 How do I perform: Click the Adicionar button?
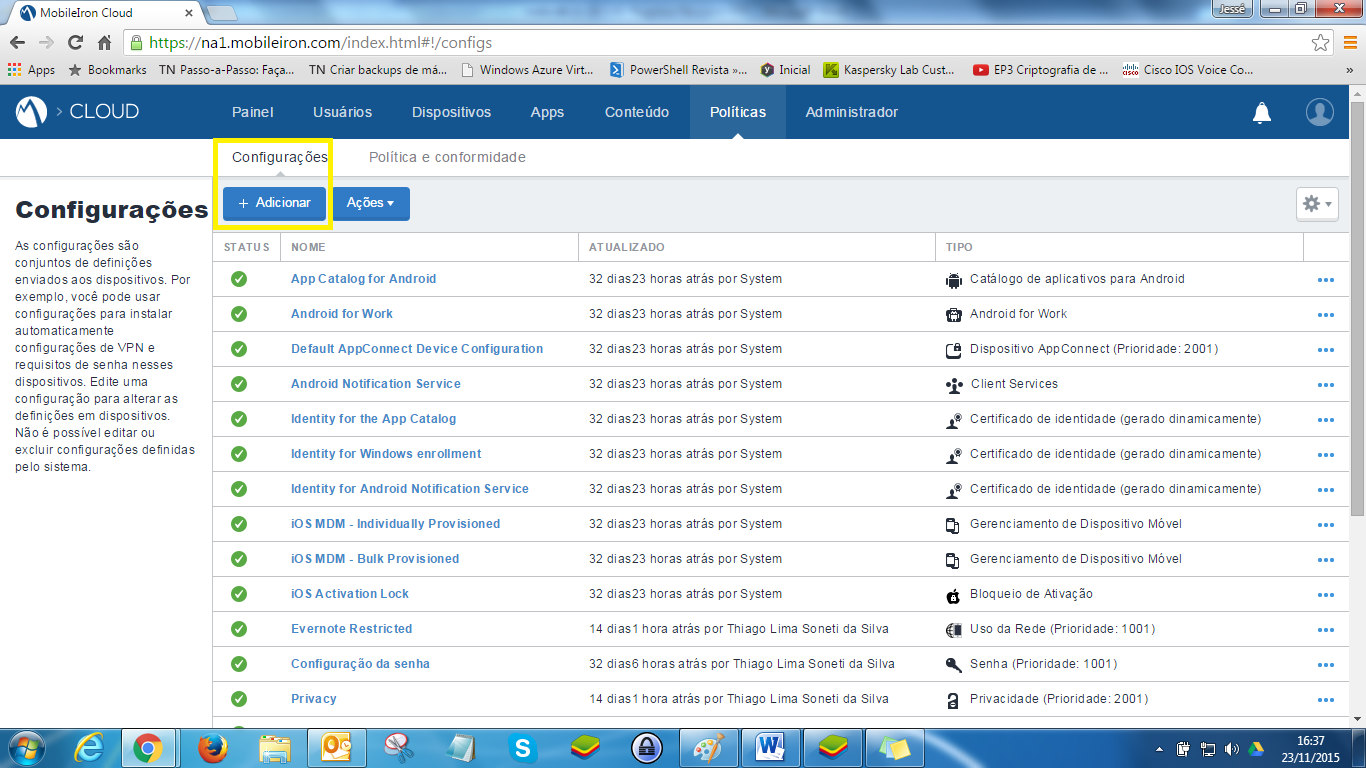click(274, 203)
